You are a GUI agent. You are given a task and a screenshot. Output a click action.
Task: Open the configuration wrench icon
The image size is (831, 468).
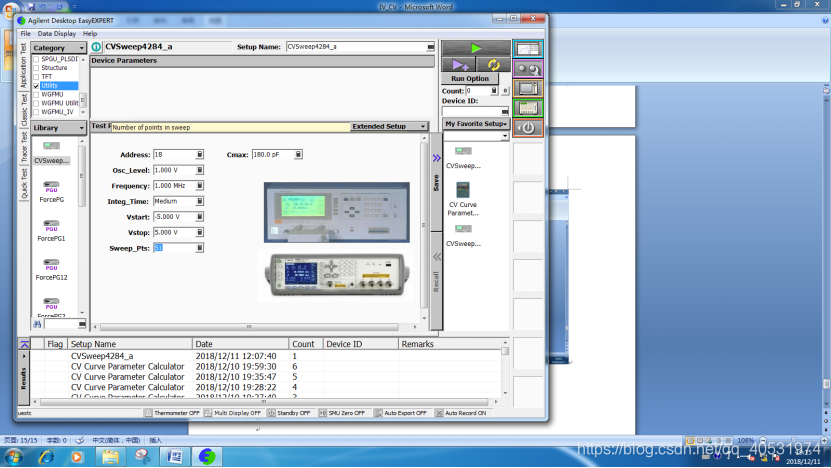(x=528, y=69)
